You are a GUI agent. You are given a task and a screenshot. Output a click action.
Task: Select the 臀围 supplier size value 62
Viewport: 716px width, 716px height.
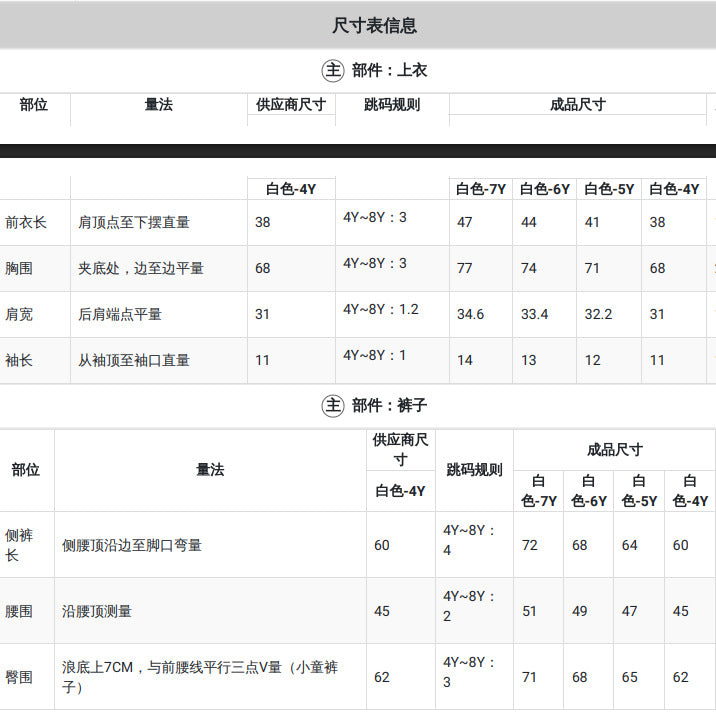(381, 677)
